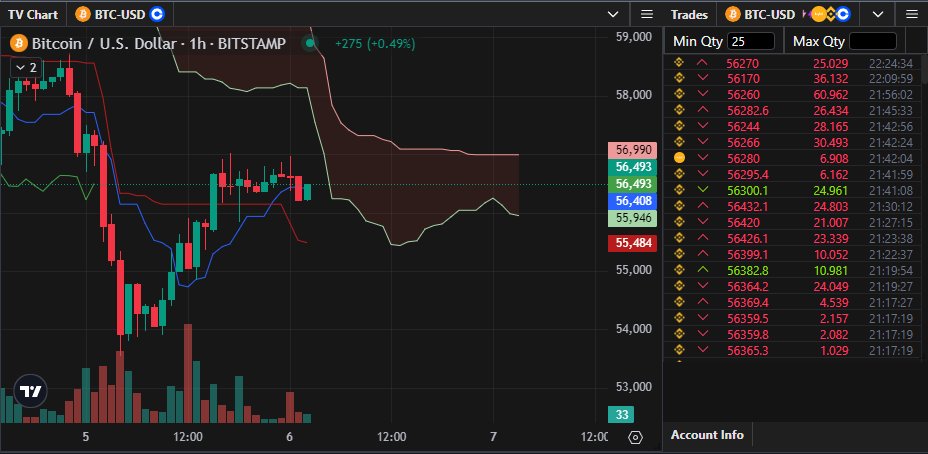
Task: Click the Binance icon on the 56399.1 trade
Action: (x=679, y=254)
